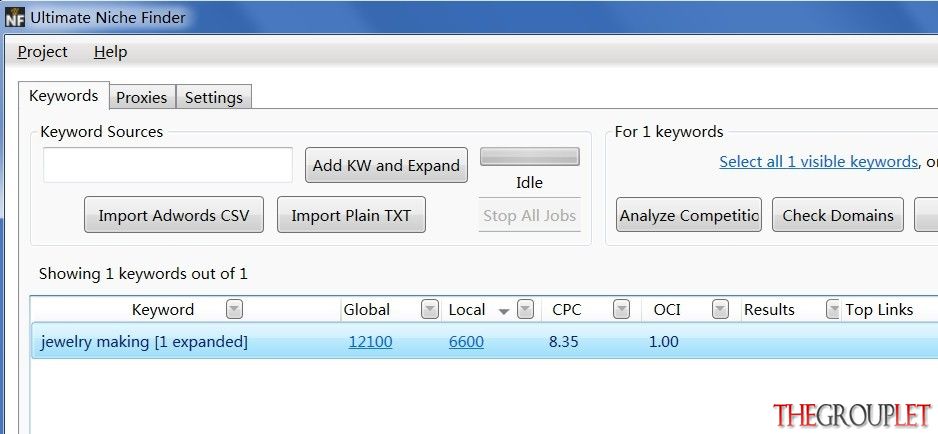The width and height of the screenshot is (938, 434).
Task: Click the Local column sort arrow
Action: [x=504, y=311]
